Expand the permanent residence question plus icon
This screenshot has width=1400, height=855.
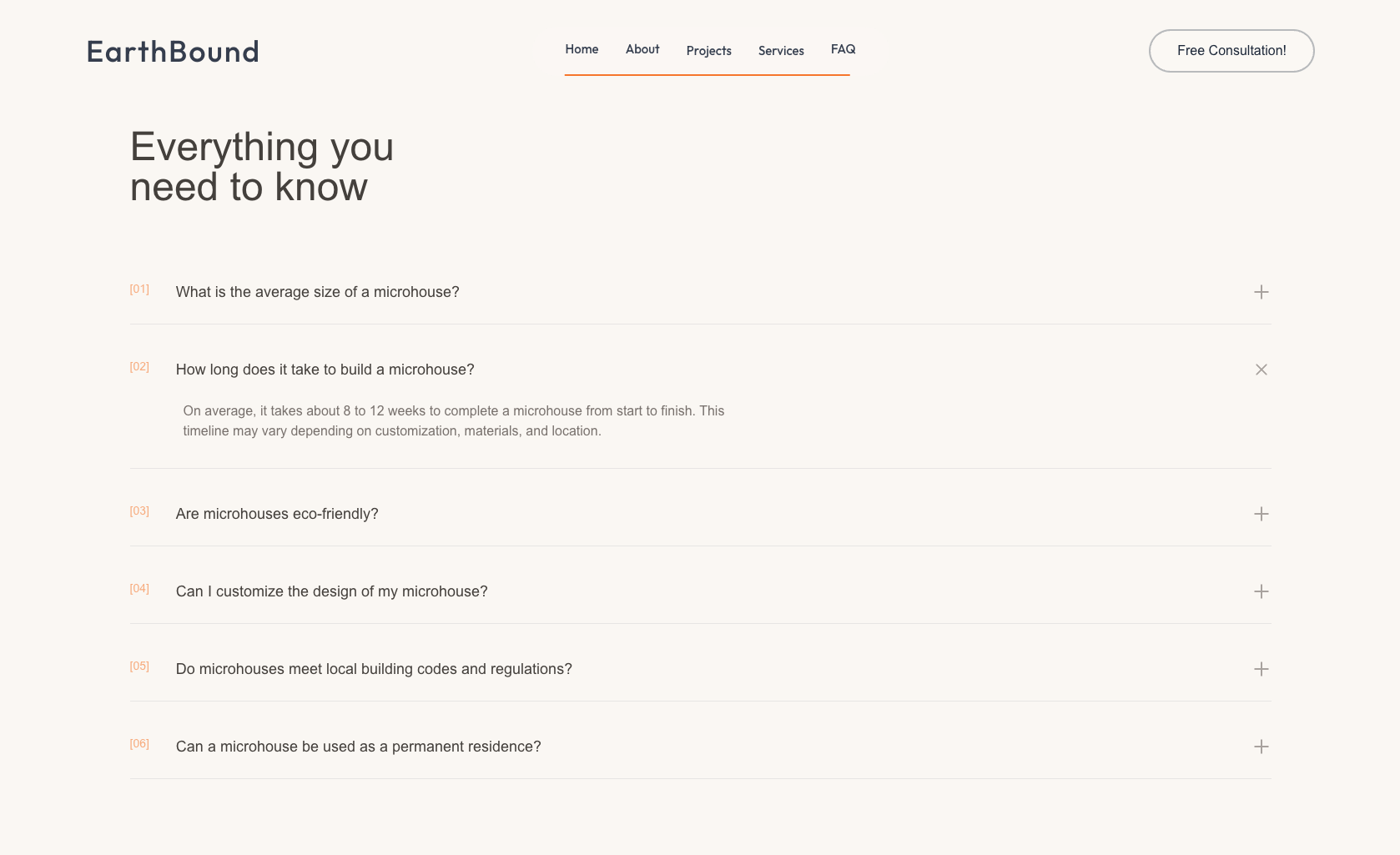pyautogui.click(x=1262, y=747)
